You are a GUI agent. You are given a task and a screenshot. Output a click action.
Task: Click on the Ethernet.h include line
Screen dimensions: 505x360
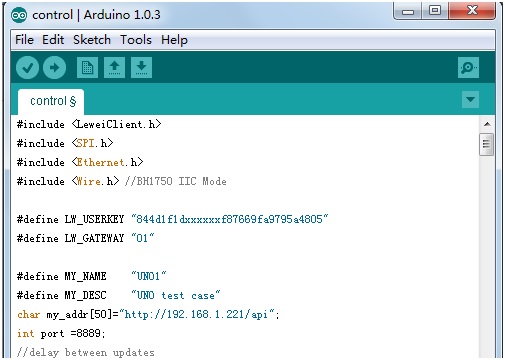[80, 162]
